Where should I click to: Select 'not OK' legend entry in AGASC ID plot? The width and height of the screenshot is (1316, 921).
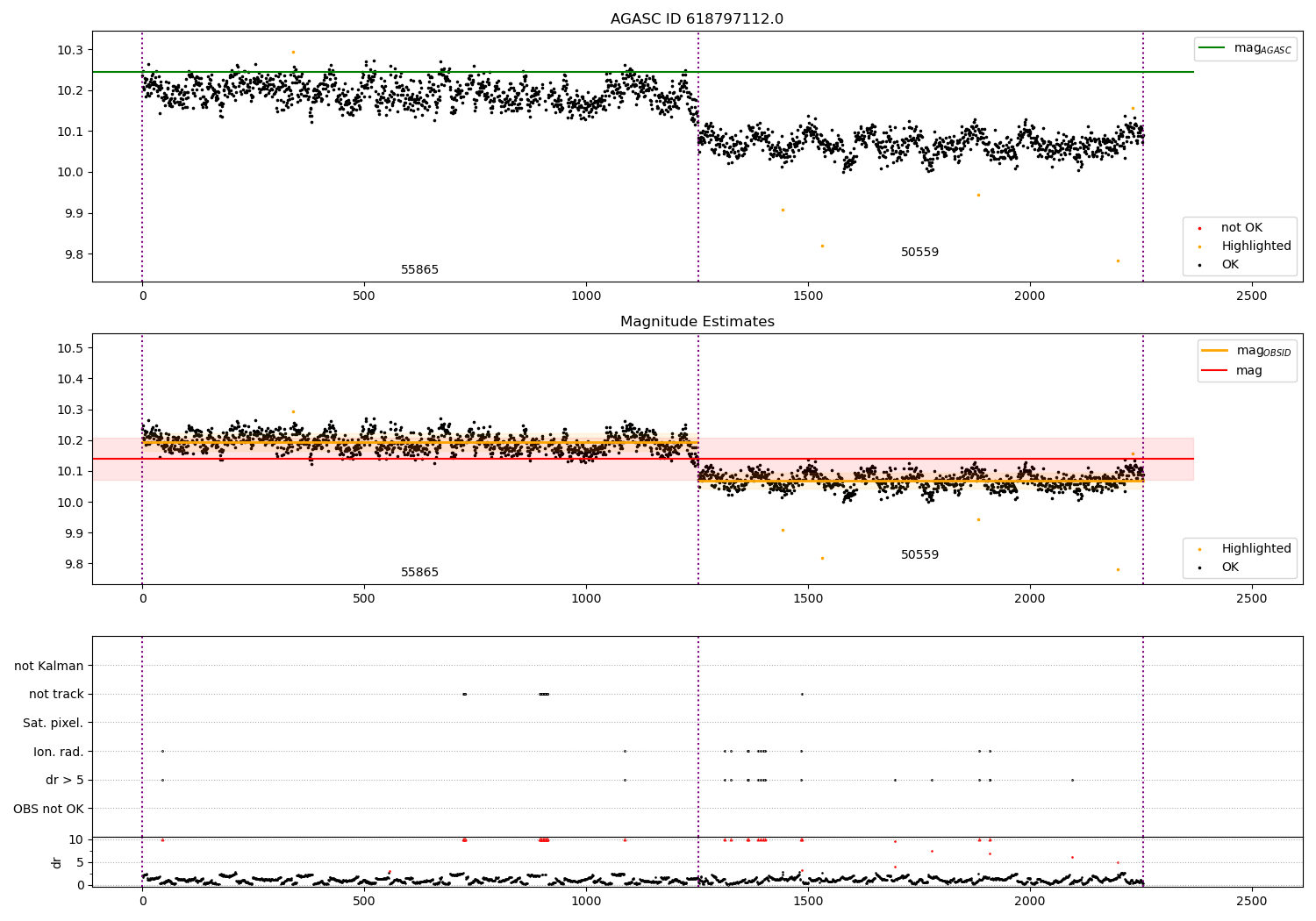[x=1241, y=228]
